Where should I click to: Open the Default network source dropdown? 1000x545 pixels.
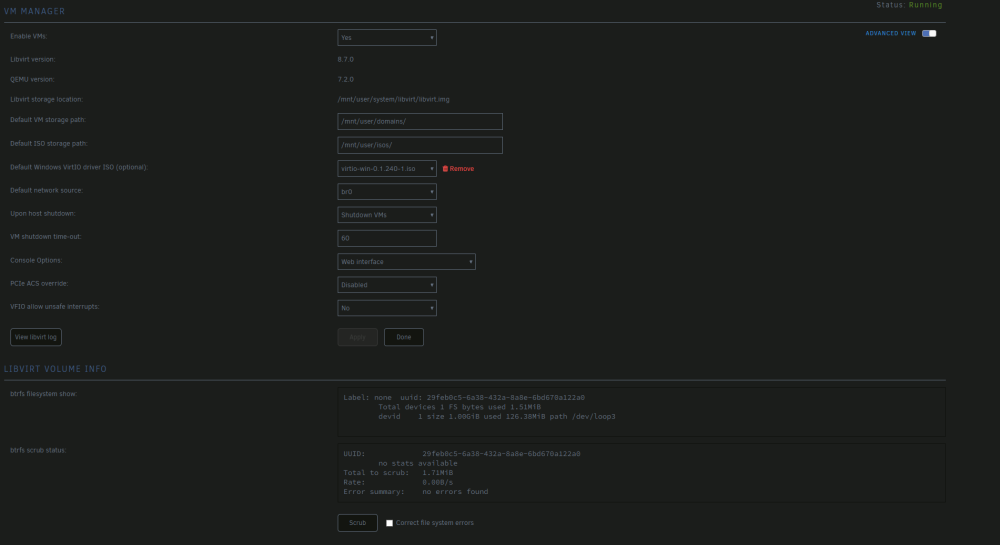(x=386, y=191)
